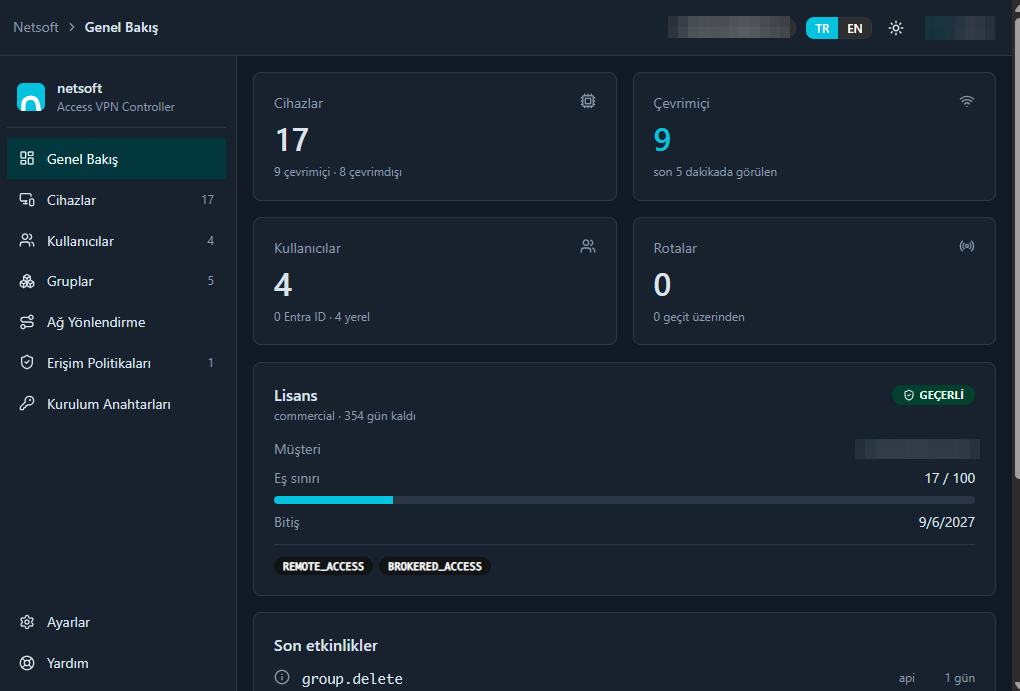Click the netsoft logo icon in sidebar

tap(31, 97)
